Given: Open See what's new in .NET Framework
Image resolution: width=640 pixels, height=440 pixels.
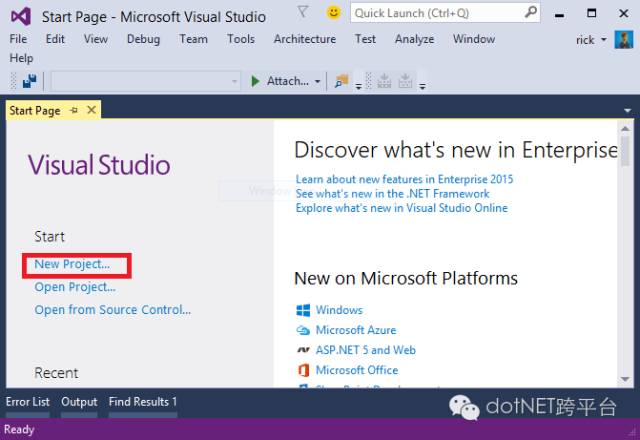Looking at the screenshot, I should [393, 193].
